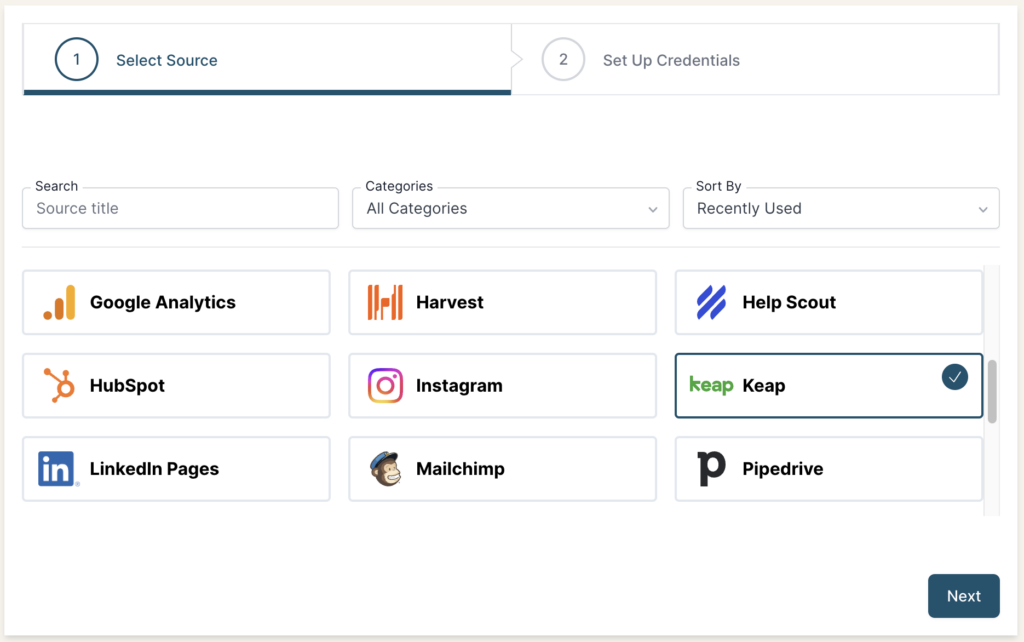This screenshot has width=1024, height=642.
Task: Go to the Select Source step
Action: pyautogui.click(x=167, y=60)
